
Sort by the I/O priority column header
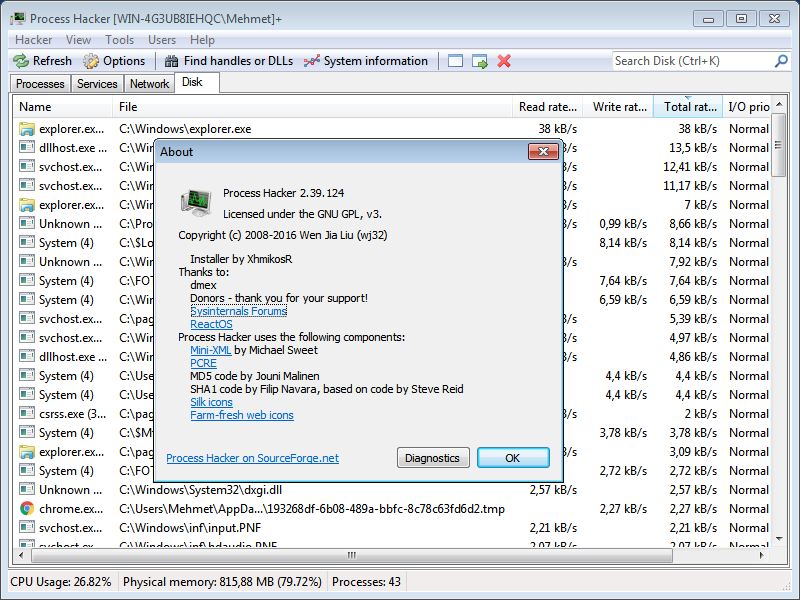coord(747,107)
